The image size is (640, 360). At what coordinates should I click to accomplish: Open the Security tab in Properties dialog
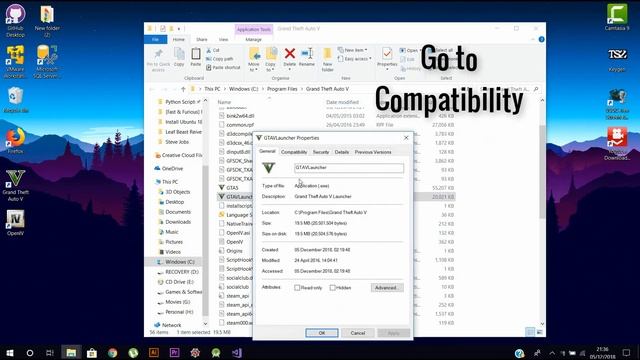click(321, 152)
